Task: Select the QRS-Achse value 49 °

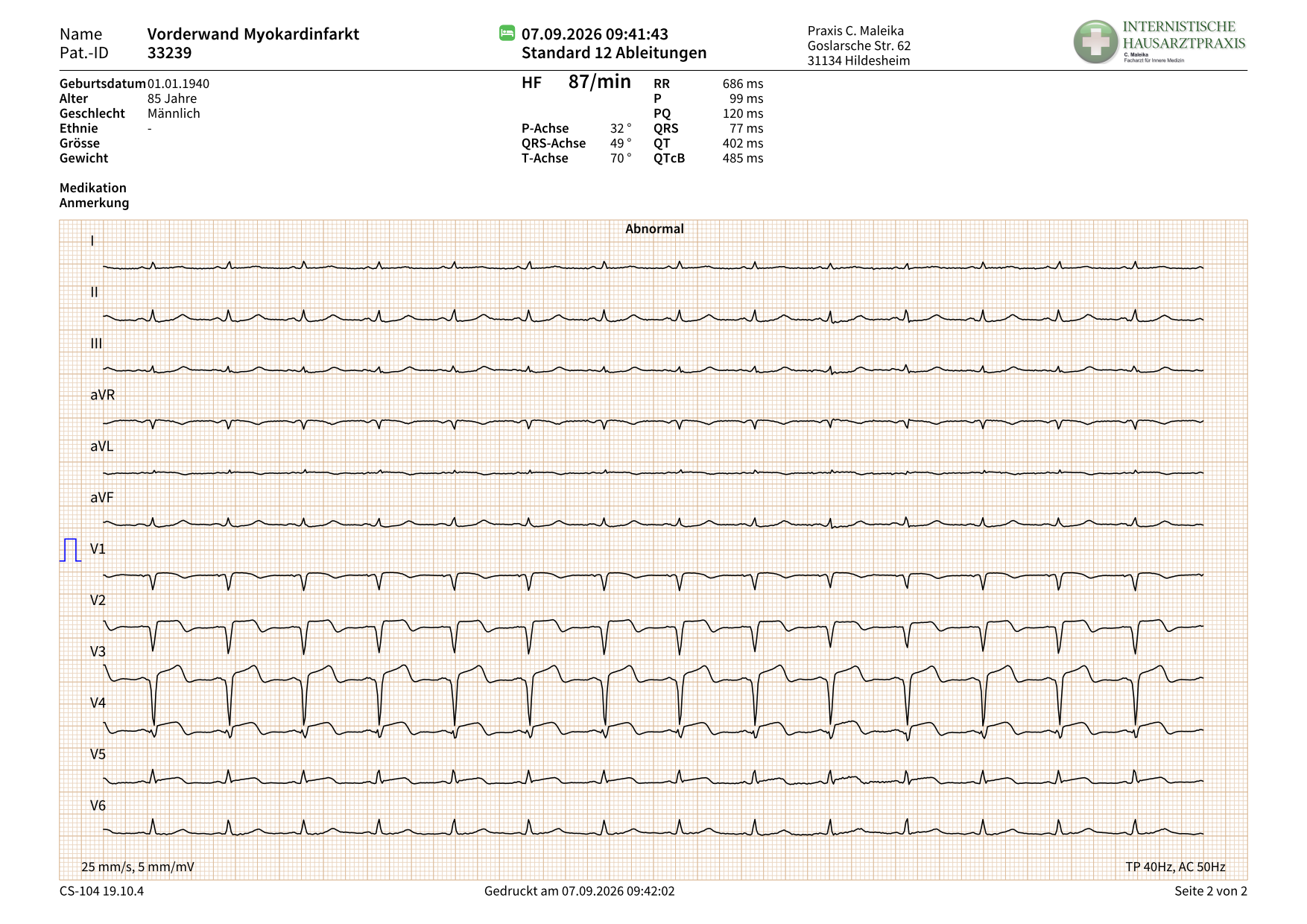Action: 621,143
